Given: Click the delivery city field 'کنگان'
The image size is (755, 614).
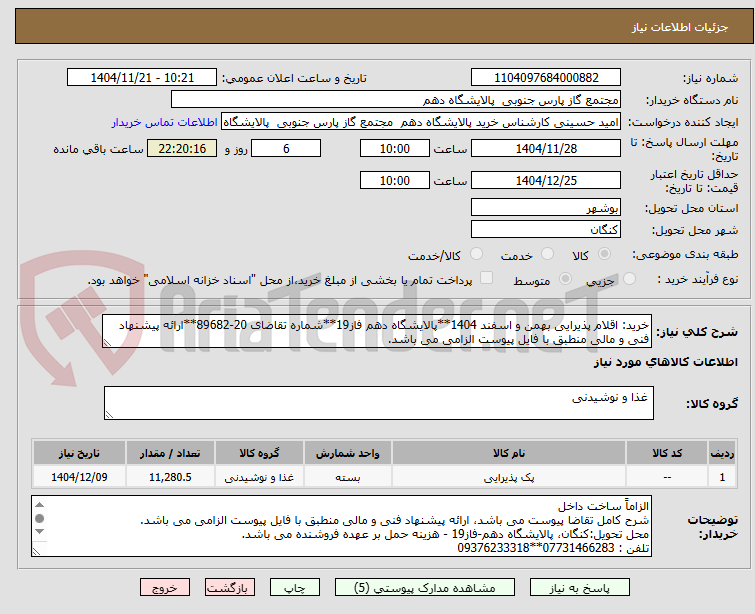Looking at the screenshot, I should point(546,229).
